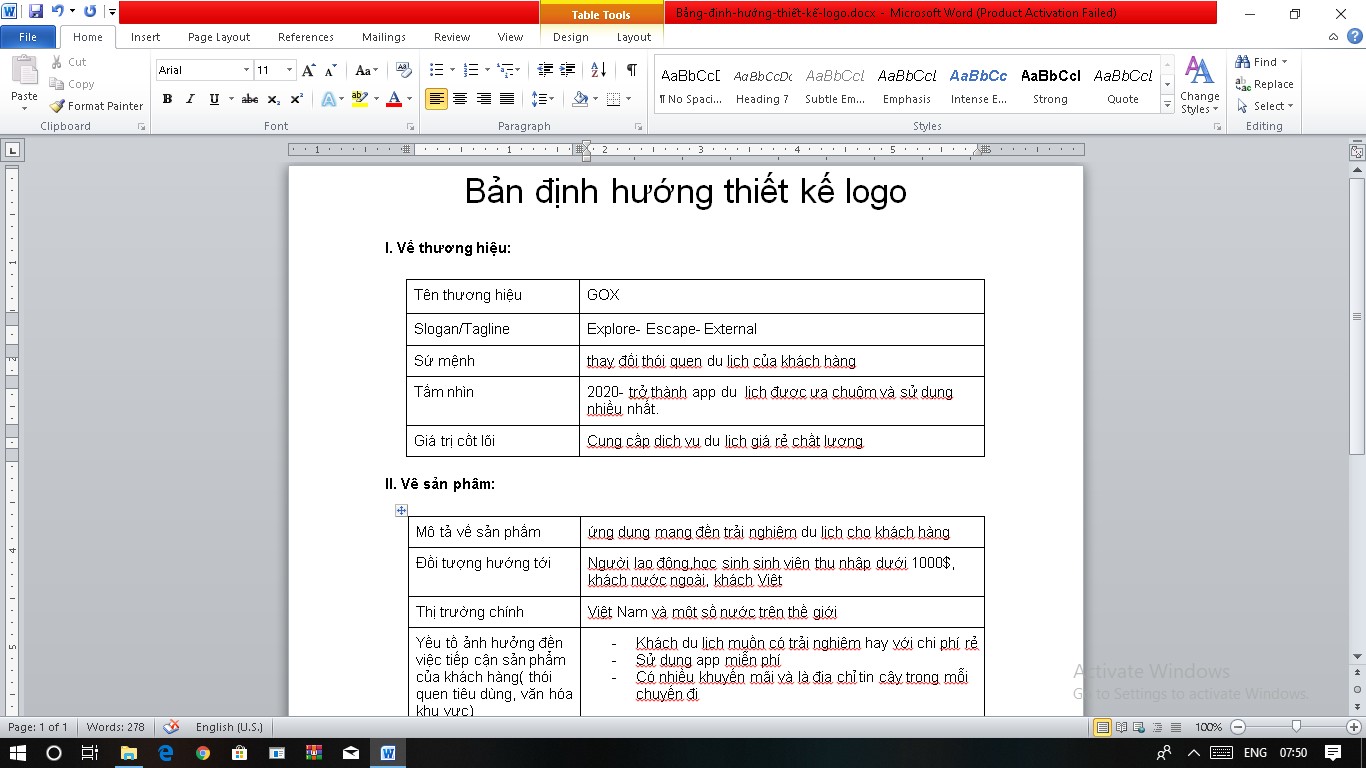Open font color dropdown arrow

[x=410, y=99]
